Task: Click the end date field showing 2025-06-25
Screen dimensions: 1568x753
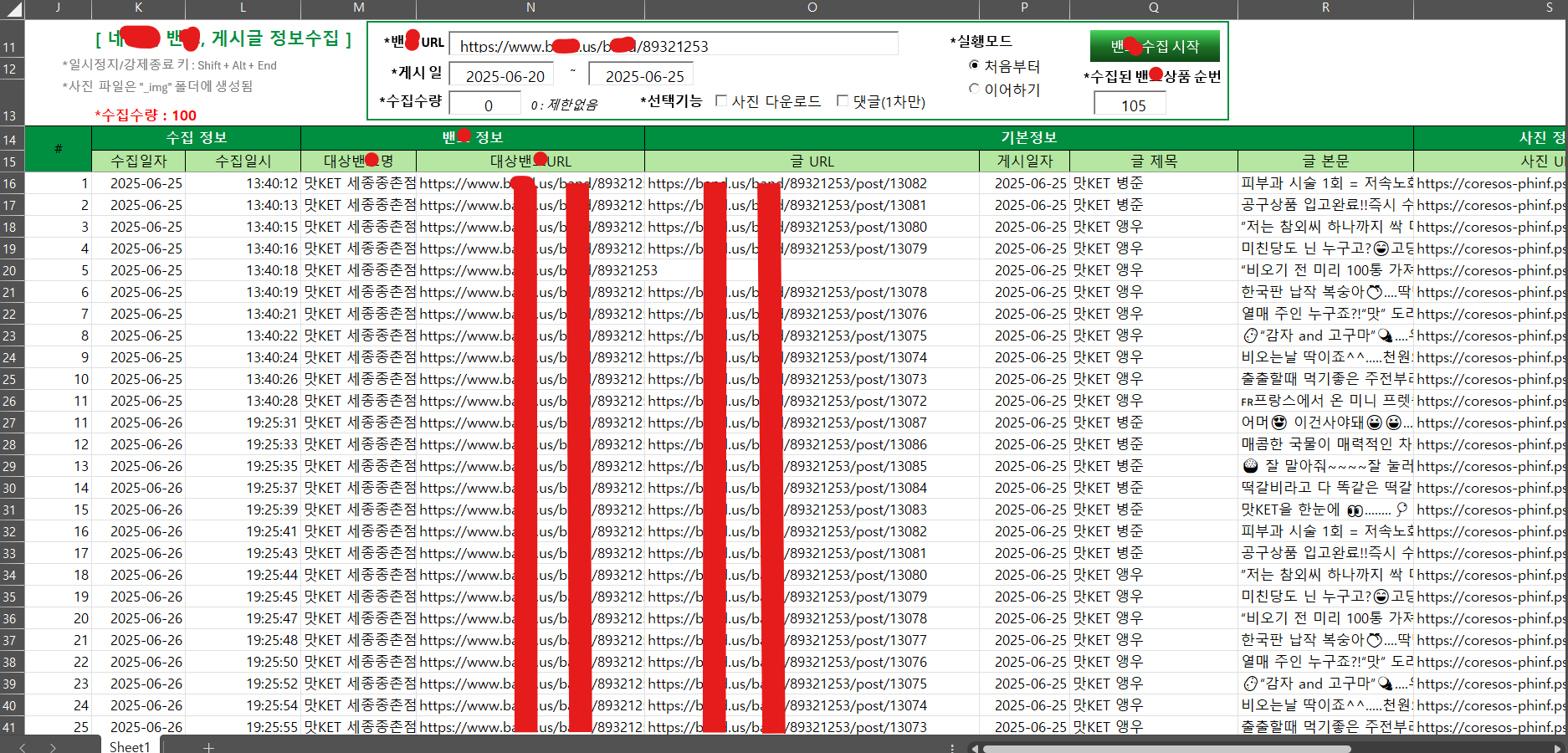Action: point(641,74)
